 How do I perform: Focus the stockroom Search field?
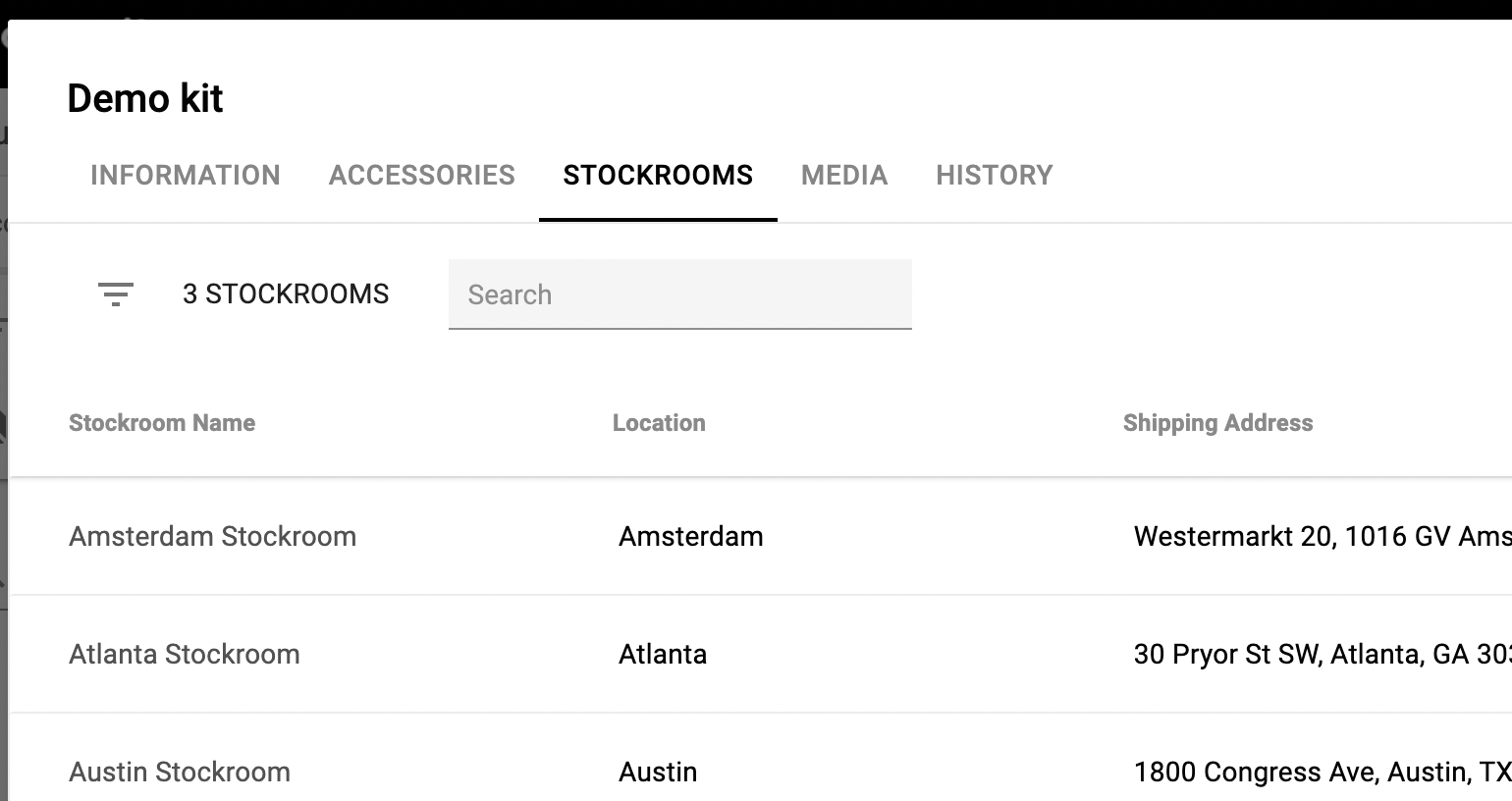(679, 294)
